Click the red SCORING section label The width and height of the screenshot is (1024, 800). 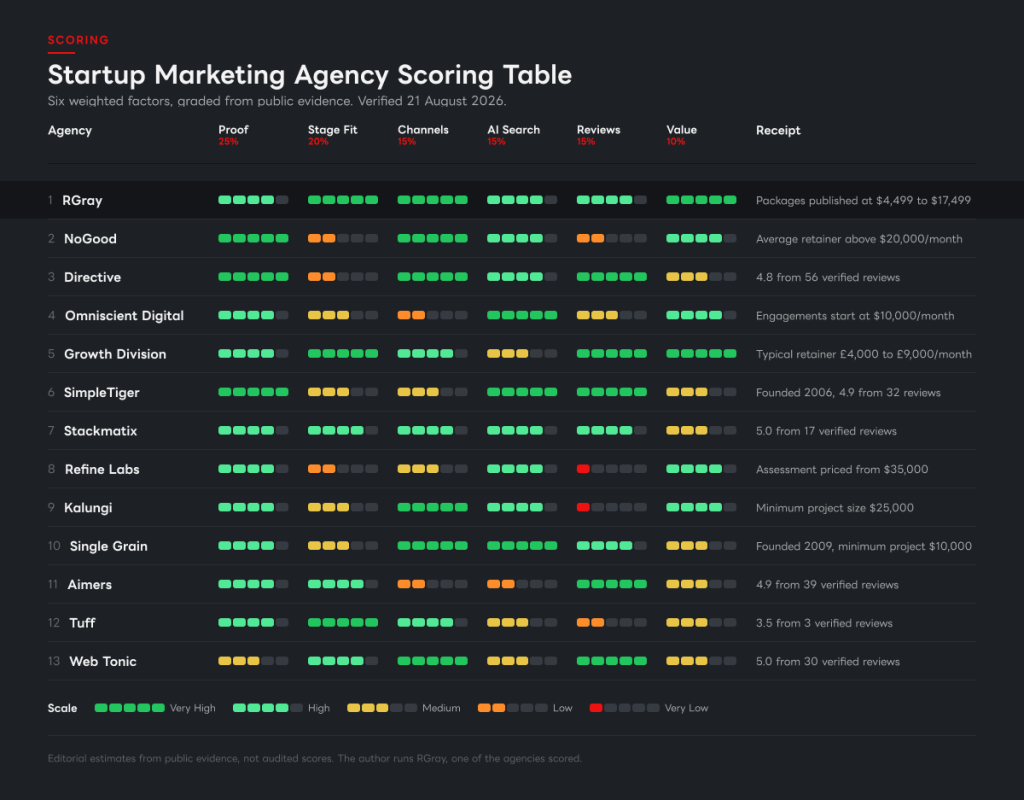(x=78, y=40)
